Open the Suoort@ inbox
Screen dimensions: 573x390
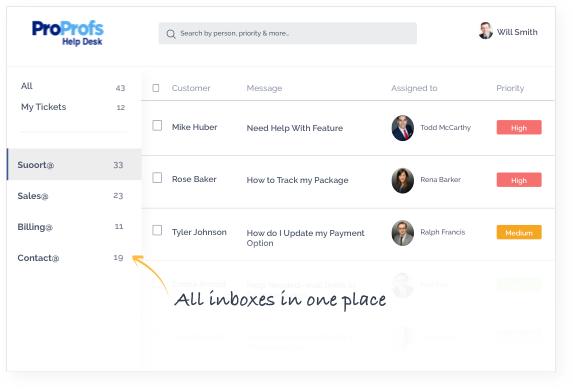[x=74, y=164]
